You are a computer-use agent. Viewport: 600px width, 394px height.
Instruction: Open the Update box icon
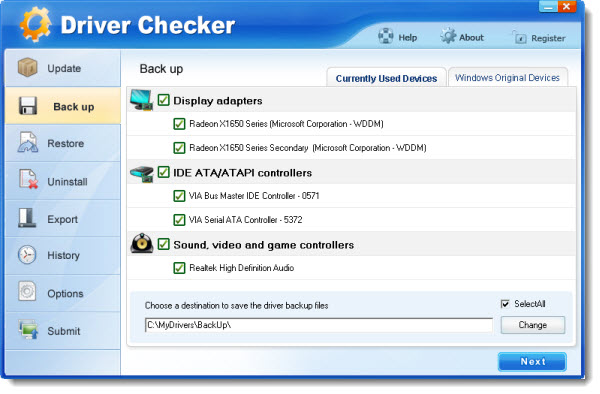28,67
